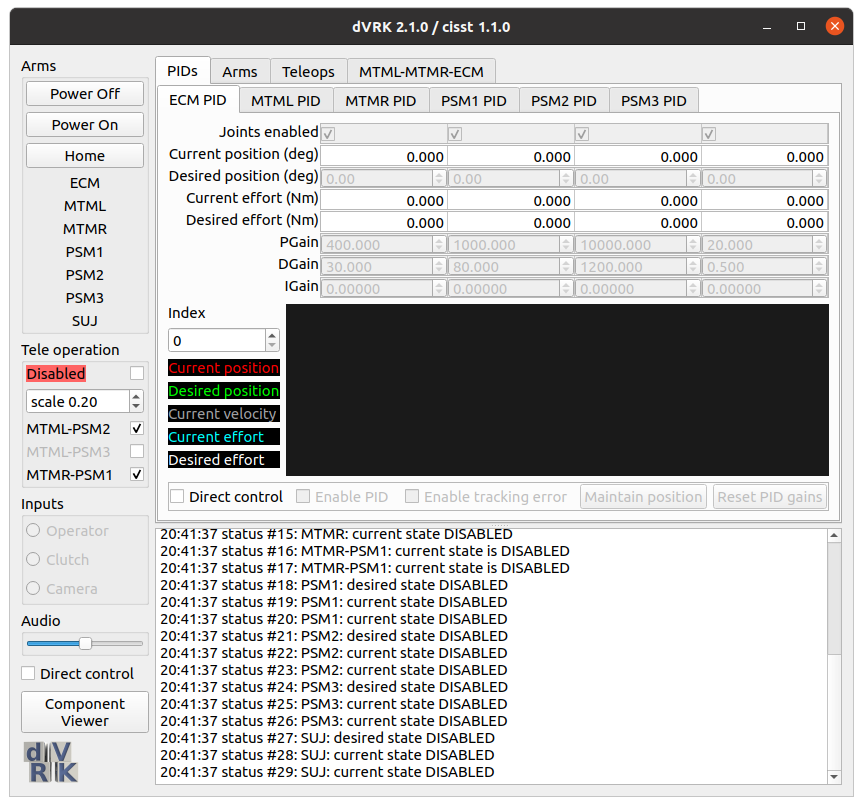Open the MTML-MTMR-ECM tab

pyautogui.click(x=421, y=72)
